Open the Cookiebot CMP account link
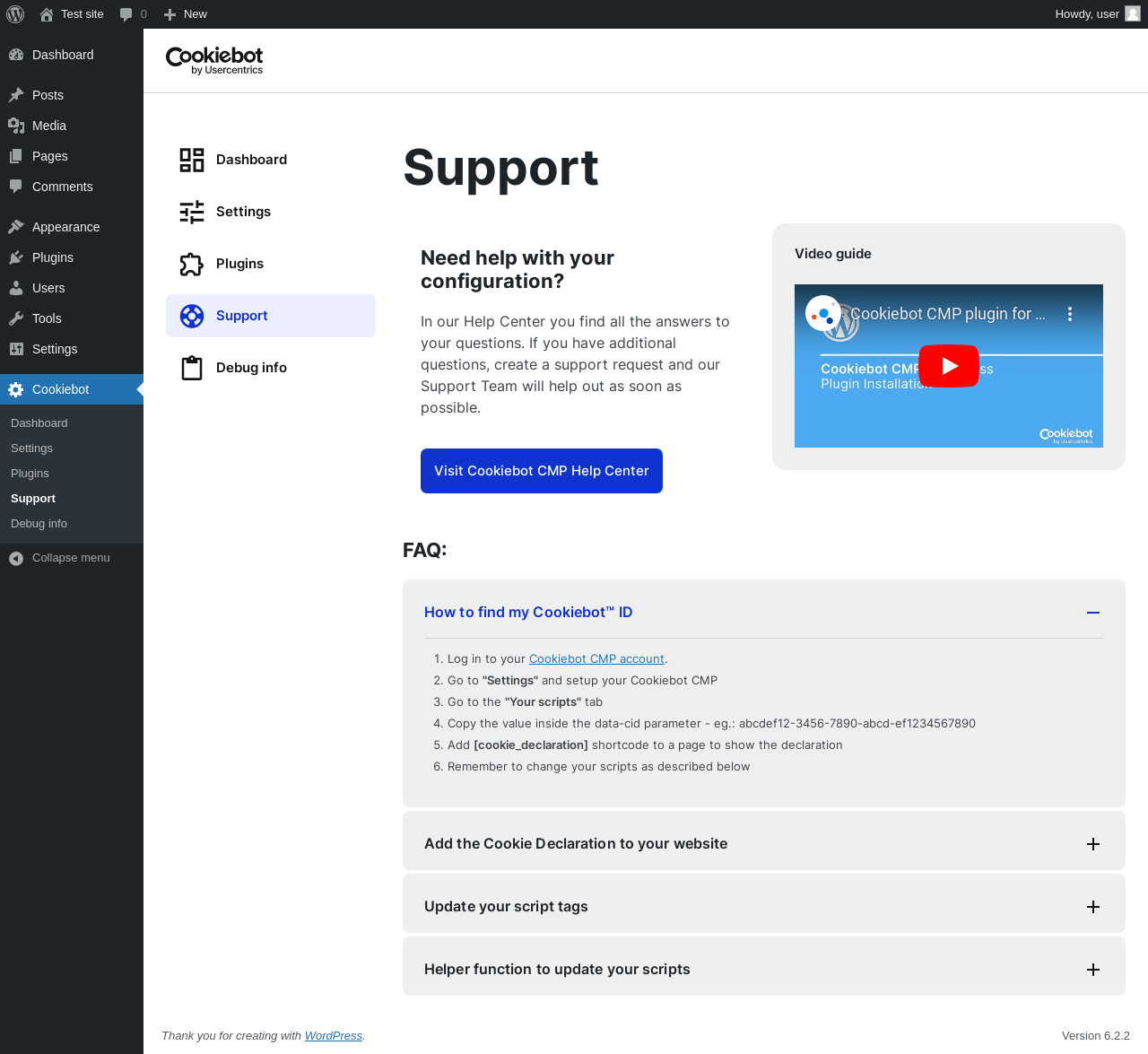 tap(596, 658)
